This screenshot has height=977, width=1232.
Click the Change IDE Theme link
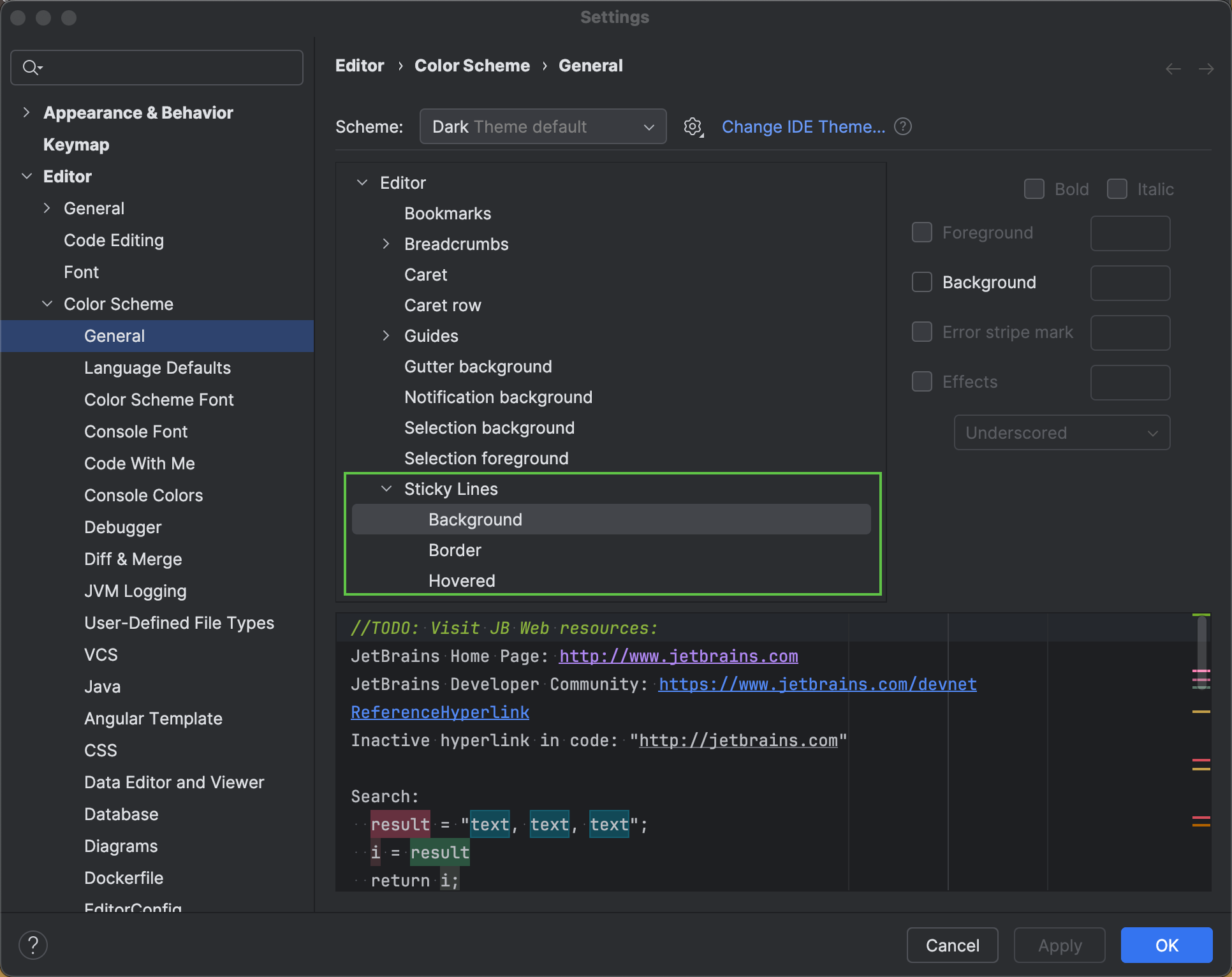pos(803,126)
